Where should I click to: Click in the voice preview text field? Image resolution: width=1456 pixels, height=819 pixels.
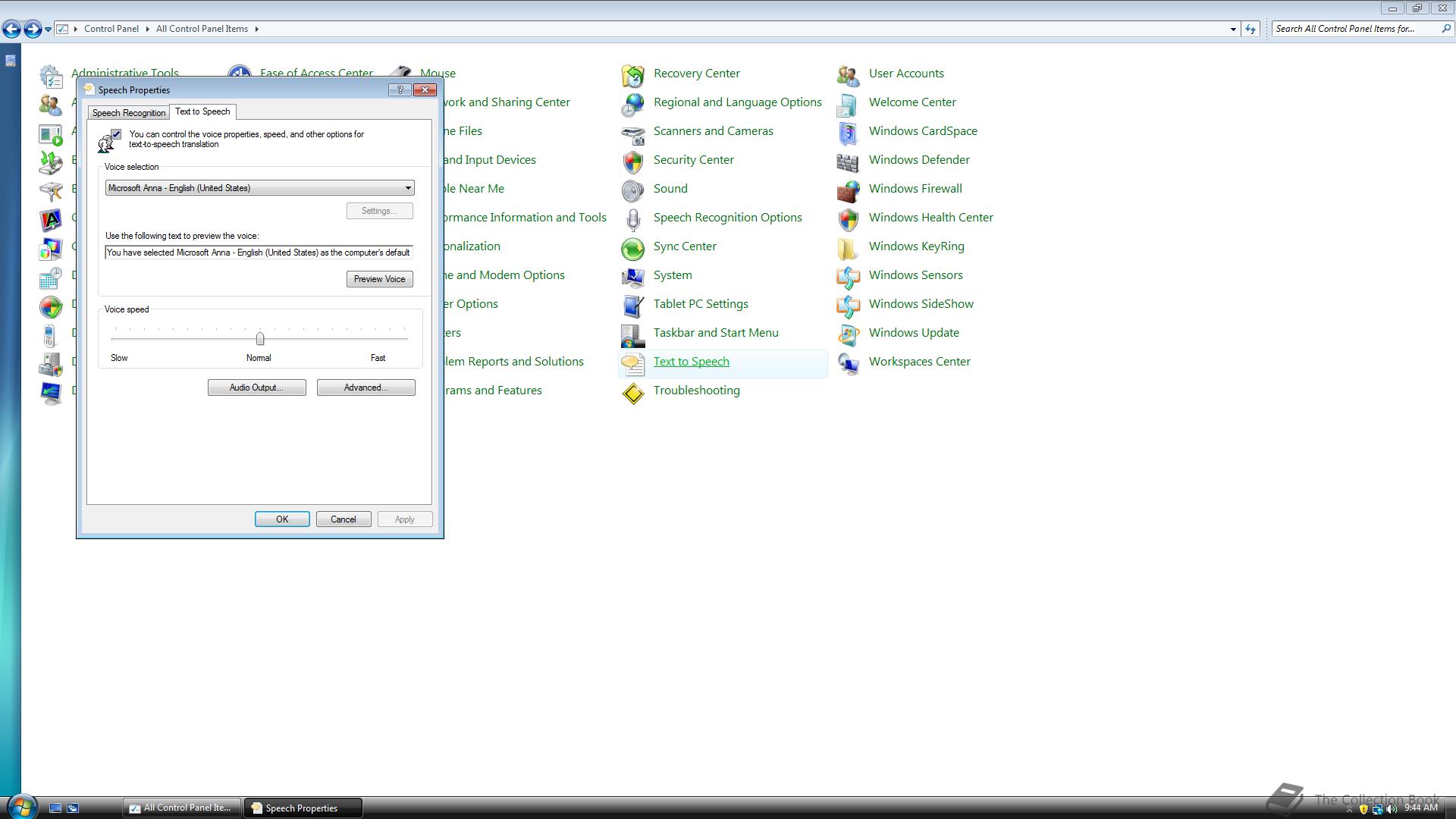(258, 253)
